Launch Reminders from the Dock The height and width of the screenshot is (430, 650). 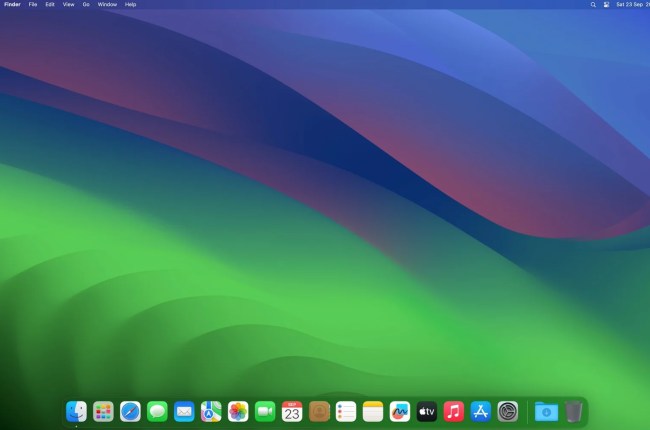coord(346,411)
